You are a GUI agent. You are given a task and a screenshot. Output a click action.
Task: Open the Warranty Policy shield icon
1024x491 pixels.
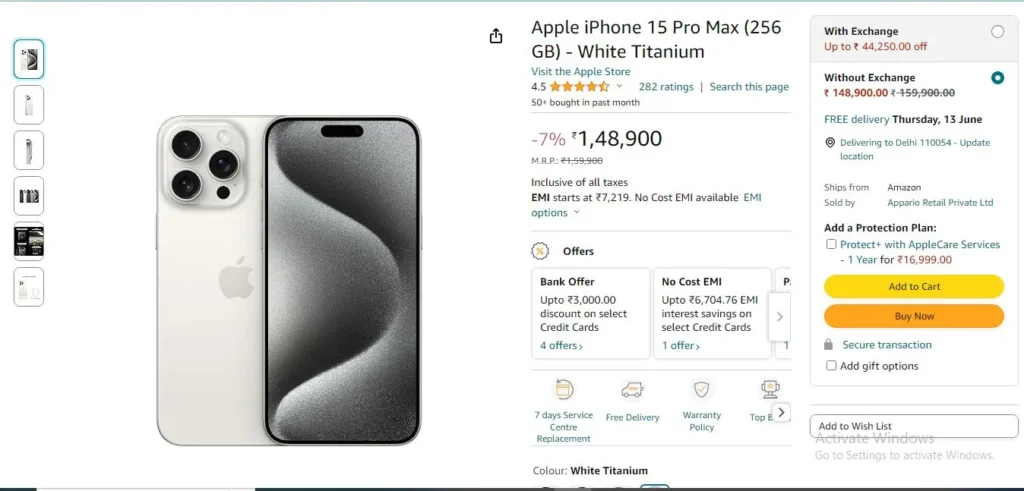coord(701,390)
